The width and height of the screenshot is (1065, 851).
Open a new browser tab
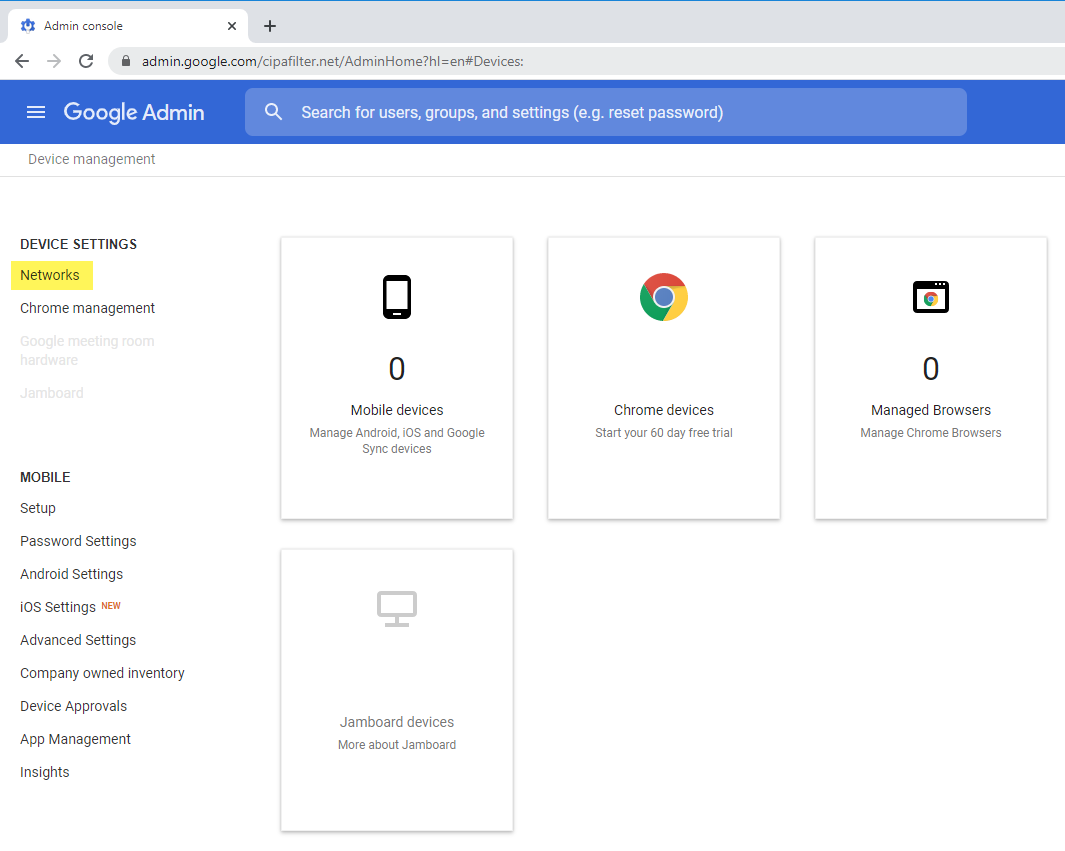(x=270, y=26)
